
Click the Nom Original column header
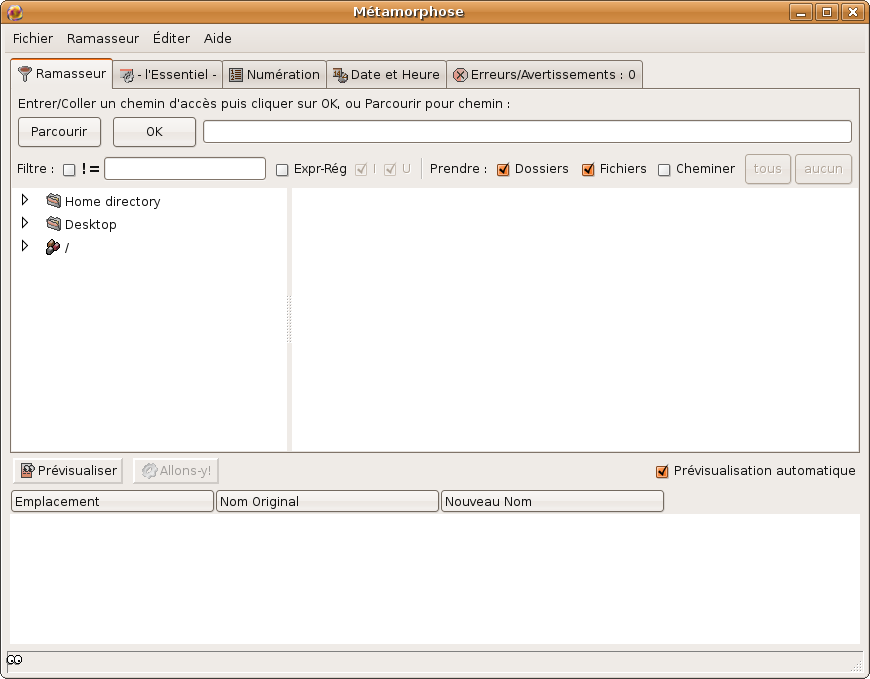click(x=327, y=501)
